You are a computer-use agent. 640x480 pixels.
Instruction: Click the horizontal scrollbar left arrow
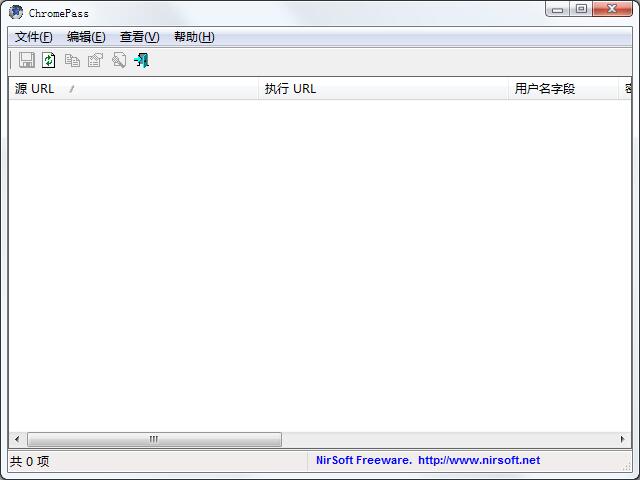pos(17,439)
